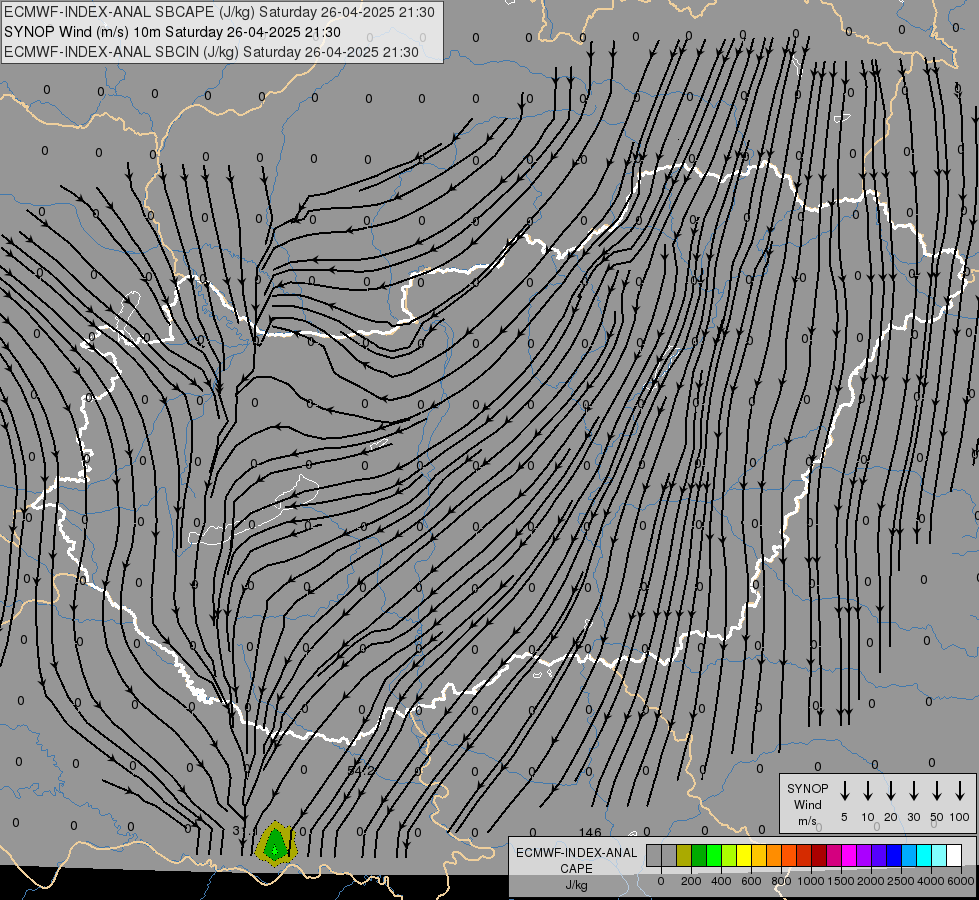Pick the cyan swatch above the 4000 label
979x900 pixels.
[x=925, y=855]
